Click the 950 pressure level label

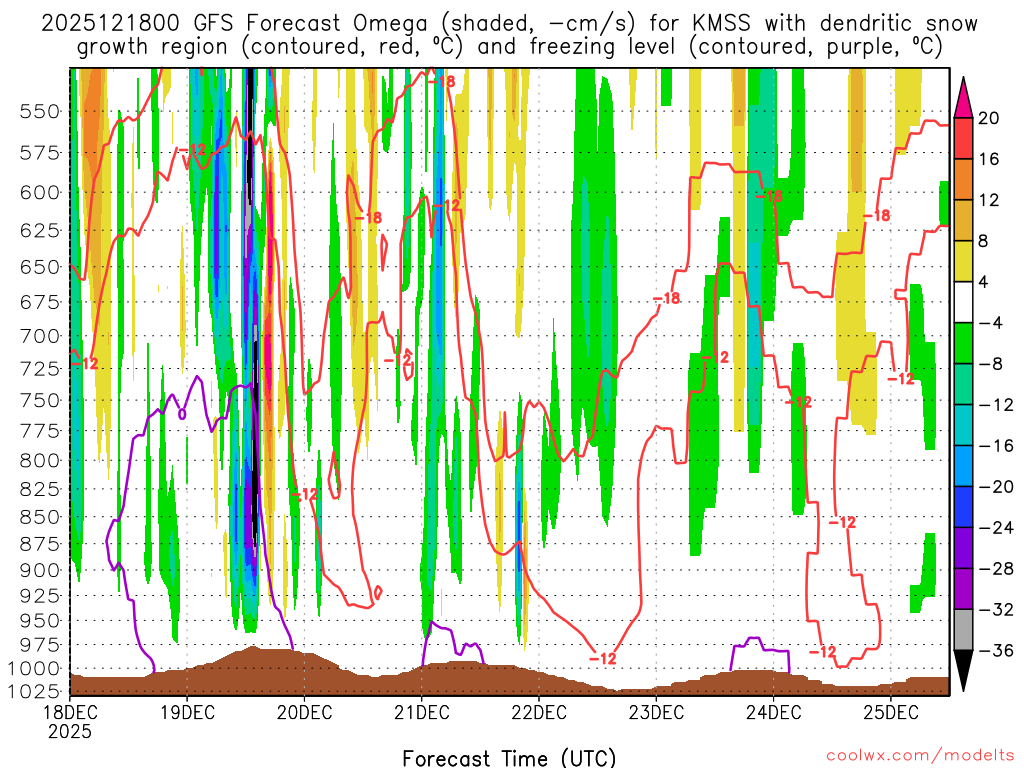pos(40,620)
